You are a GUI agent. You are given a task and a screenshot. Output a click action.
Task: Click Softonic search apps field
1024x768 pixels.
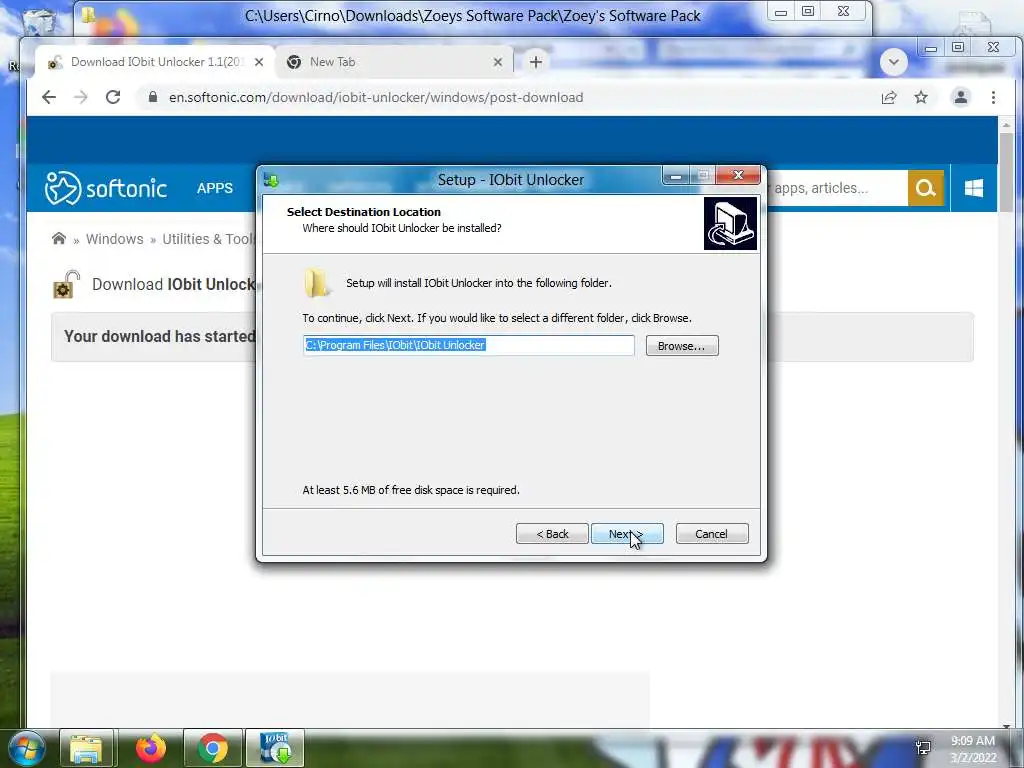pos(836,188)
